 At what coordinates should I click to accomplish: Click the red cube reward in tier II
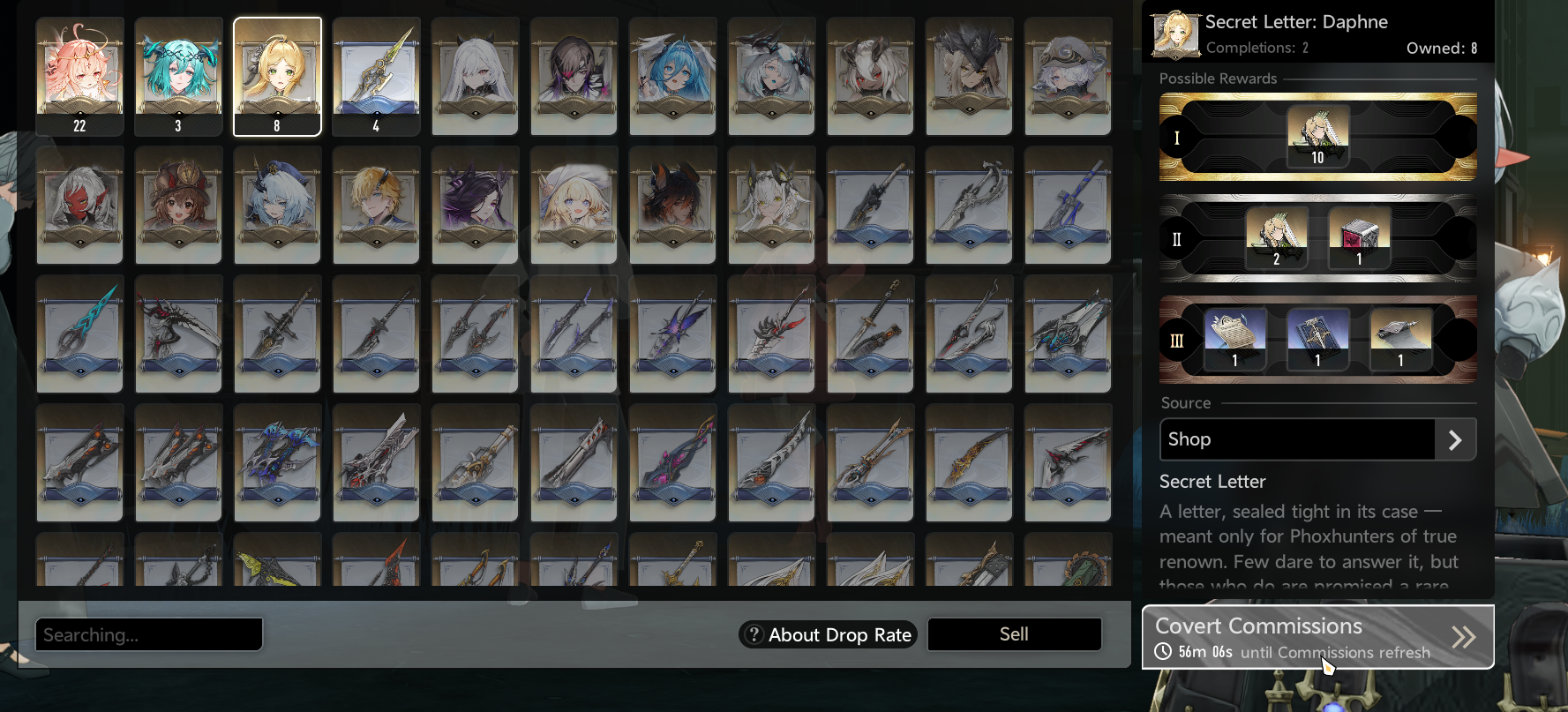coord(1359,238)
